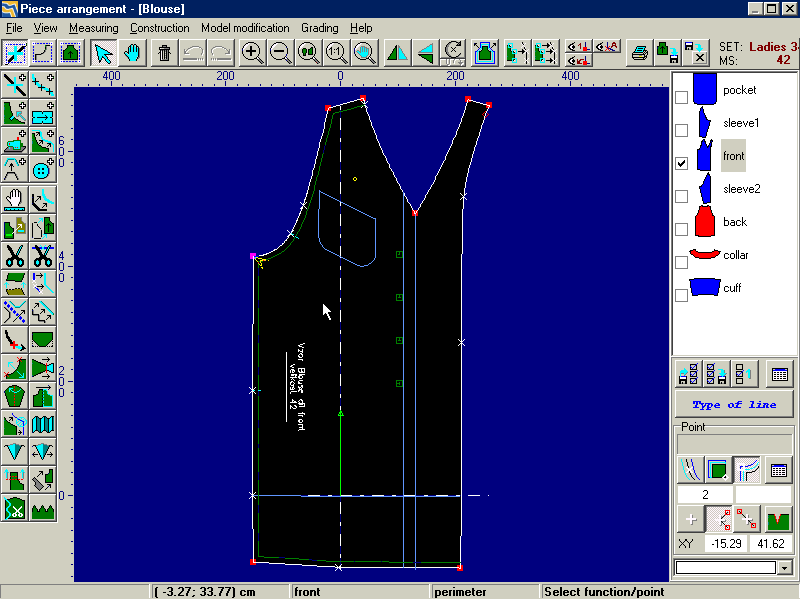Select the red collar piece thumbnail
The height and width of the screenshot is (600, 800).
pyautogui.click(x=705, y=254)
